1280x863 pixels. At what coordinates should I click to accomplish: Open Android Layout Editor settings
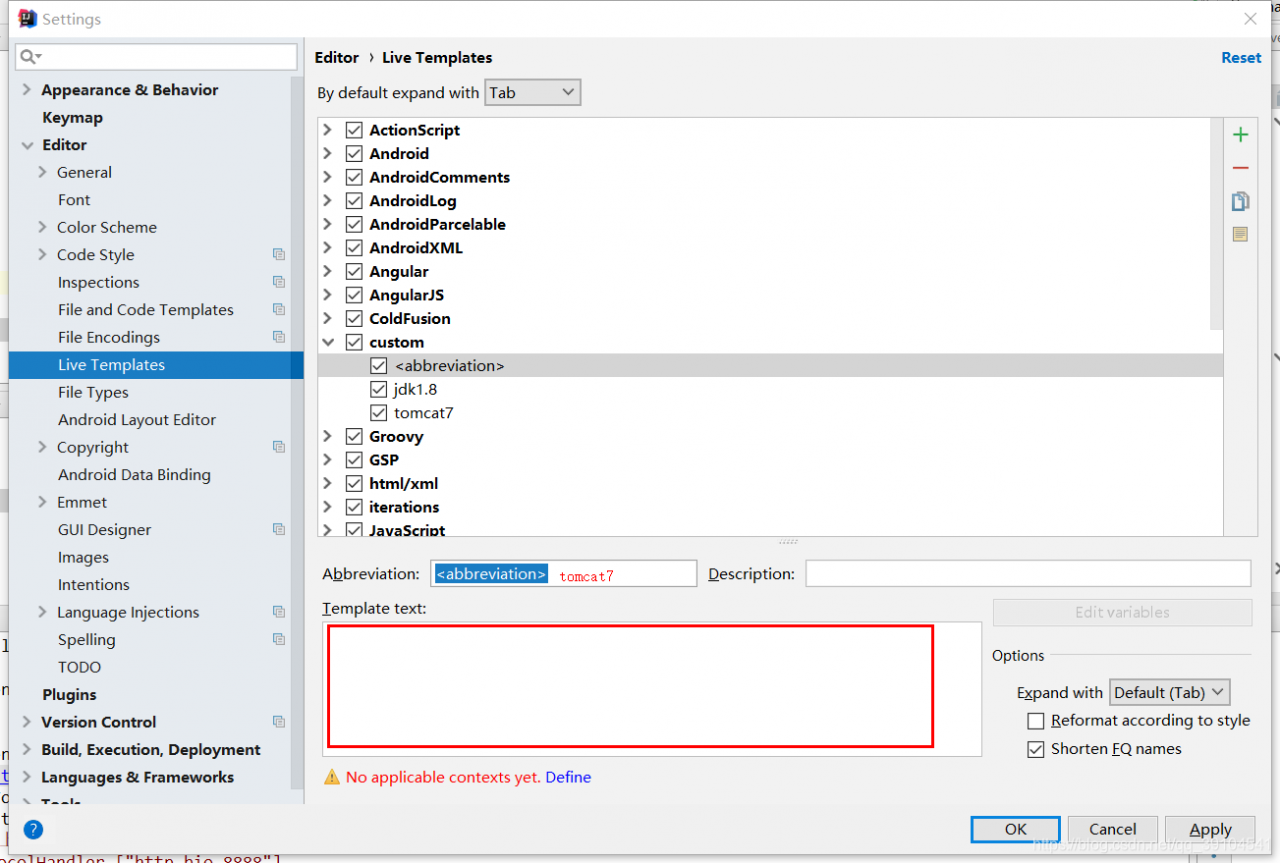point(137,420)
